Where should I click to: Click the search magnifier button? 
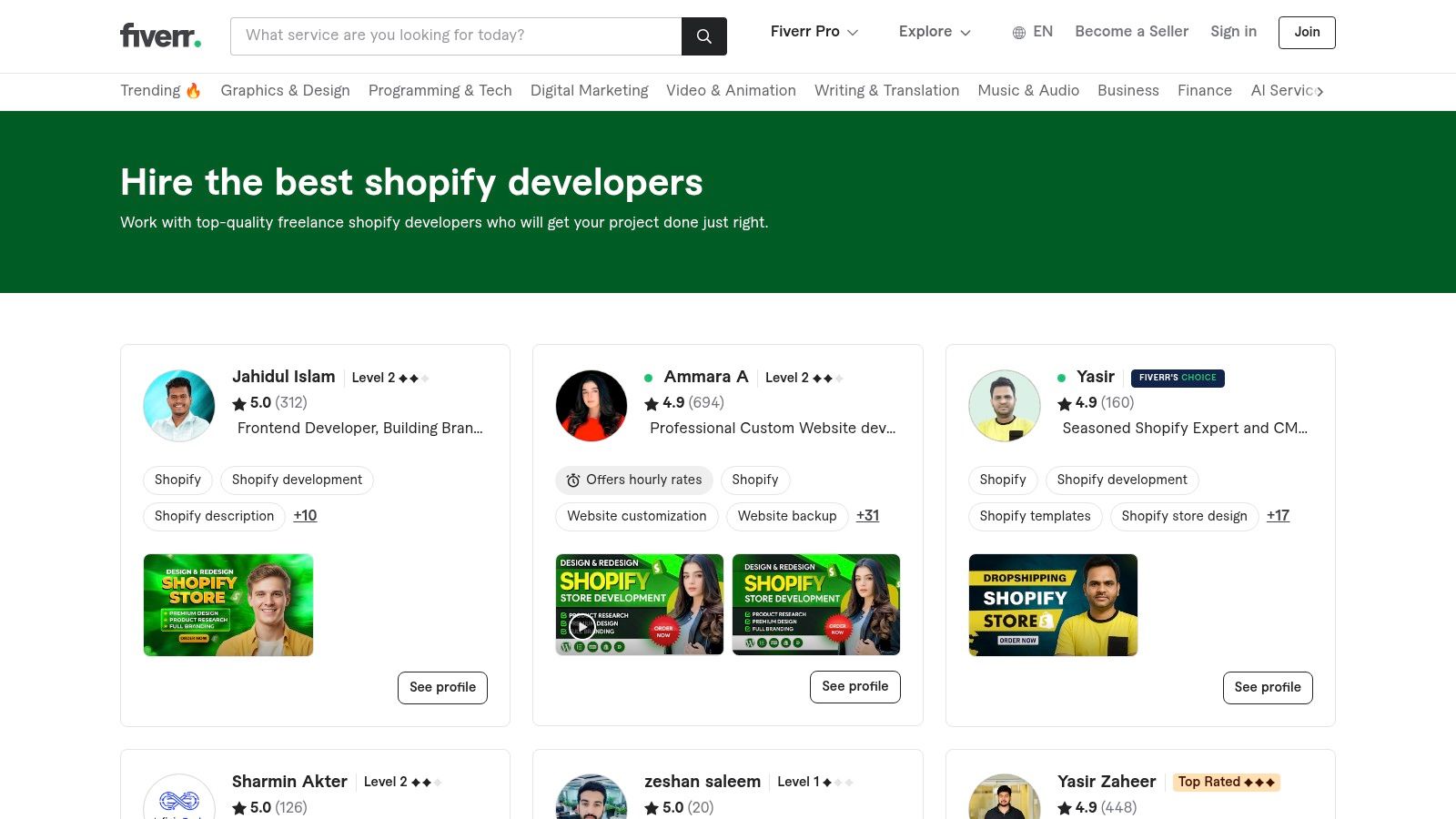point(703,36)
